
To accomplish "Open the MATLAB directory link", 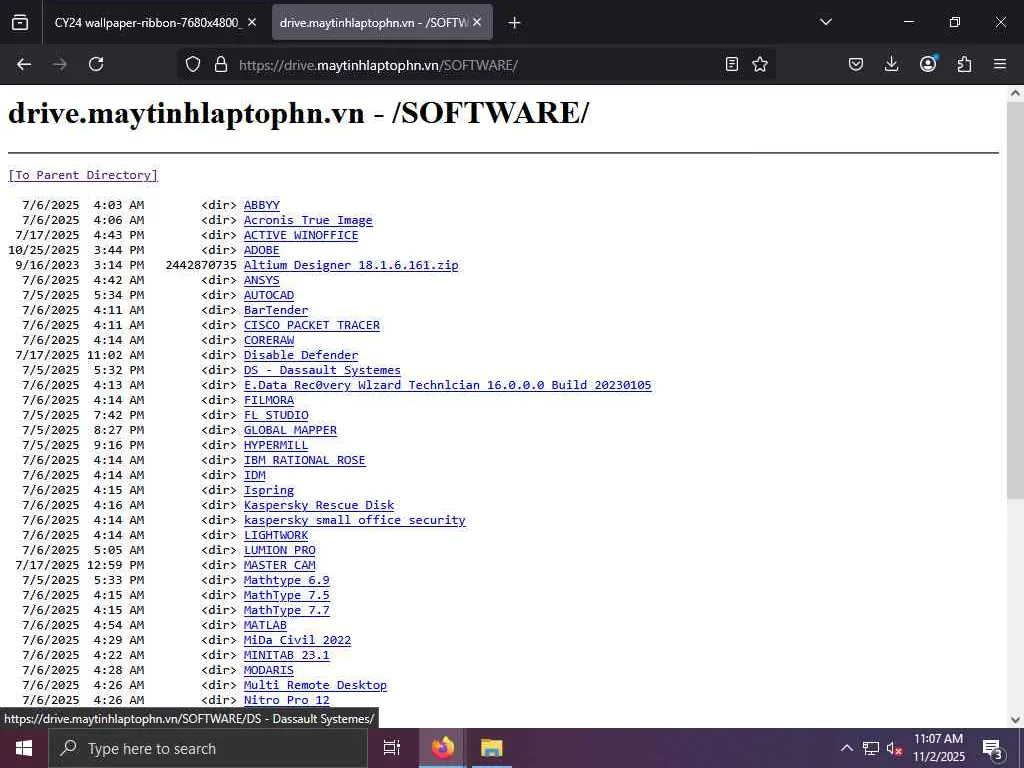I will pos(265,626).
